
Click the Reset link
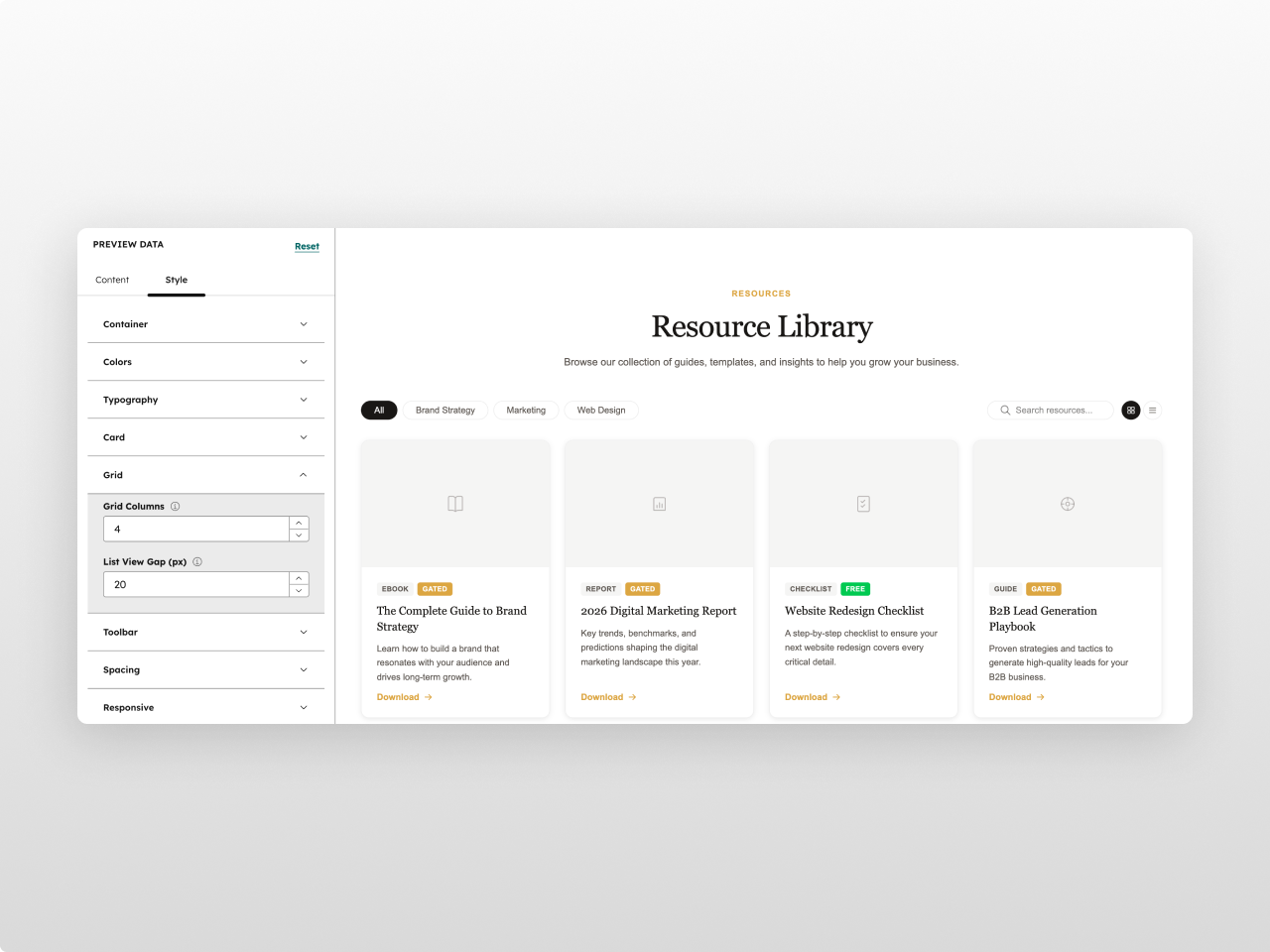[307, 246]
